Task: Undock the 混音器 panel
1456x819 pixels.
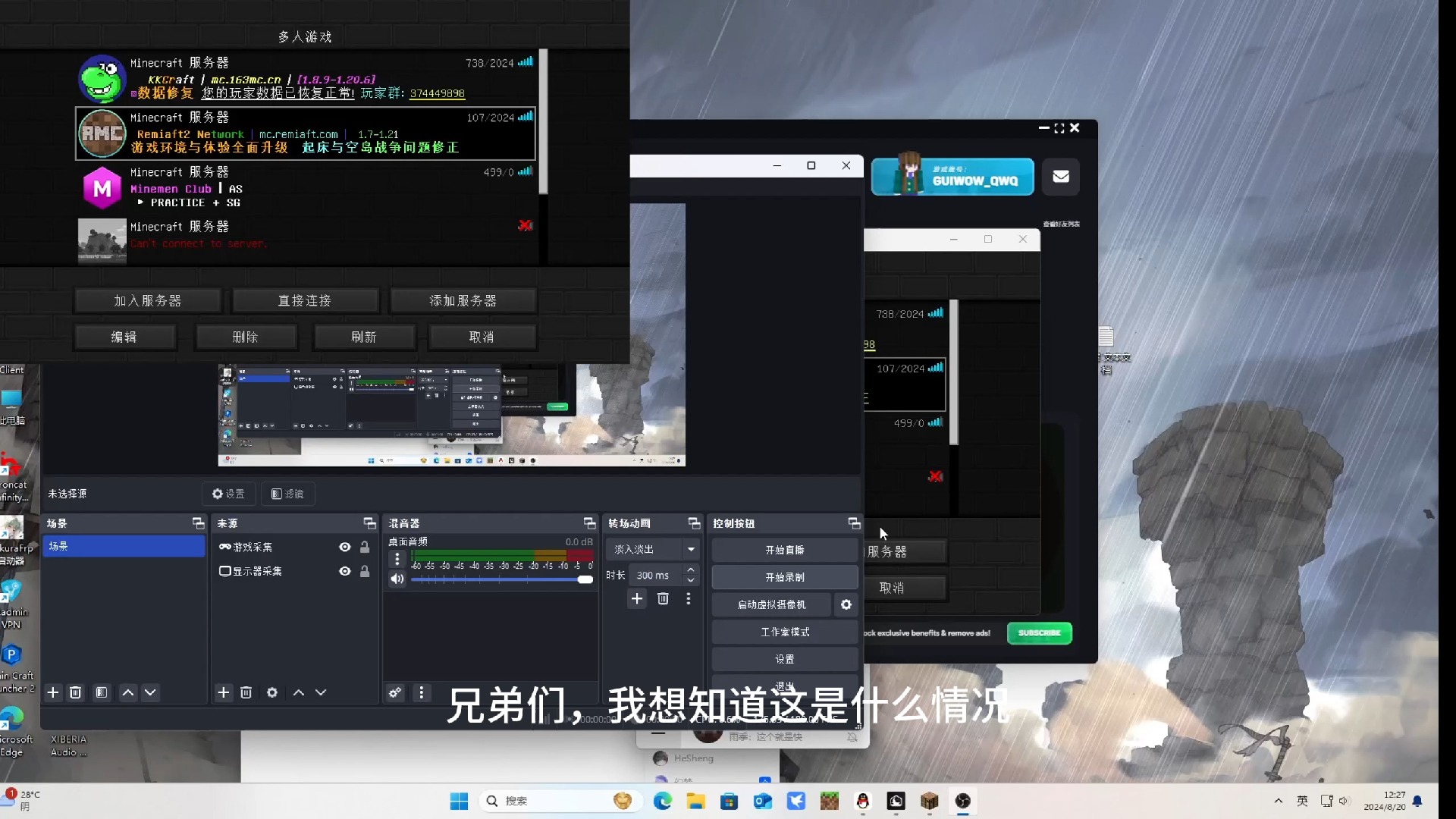Action: [589, 523]
